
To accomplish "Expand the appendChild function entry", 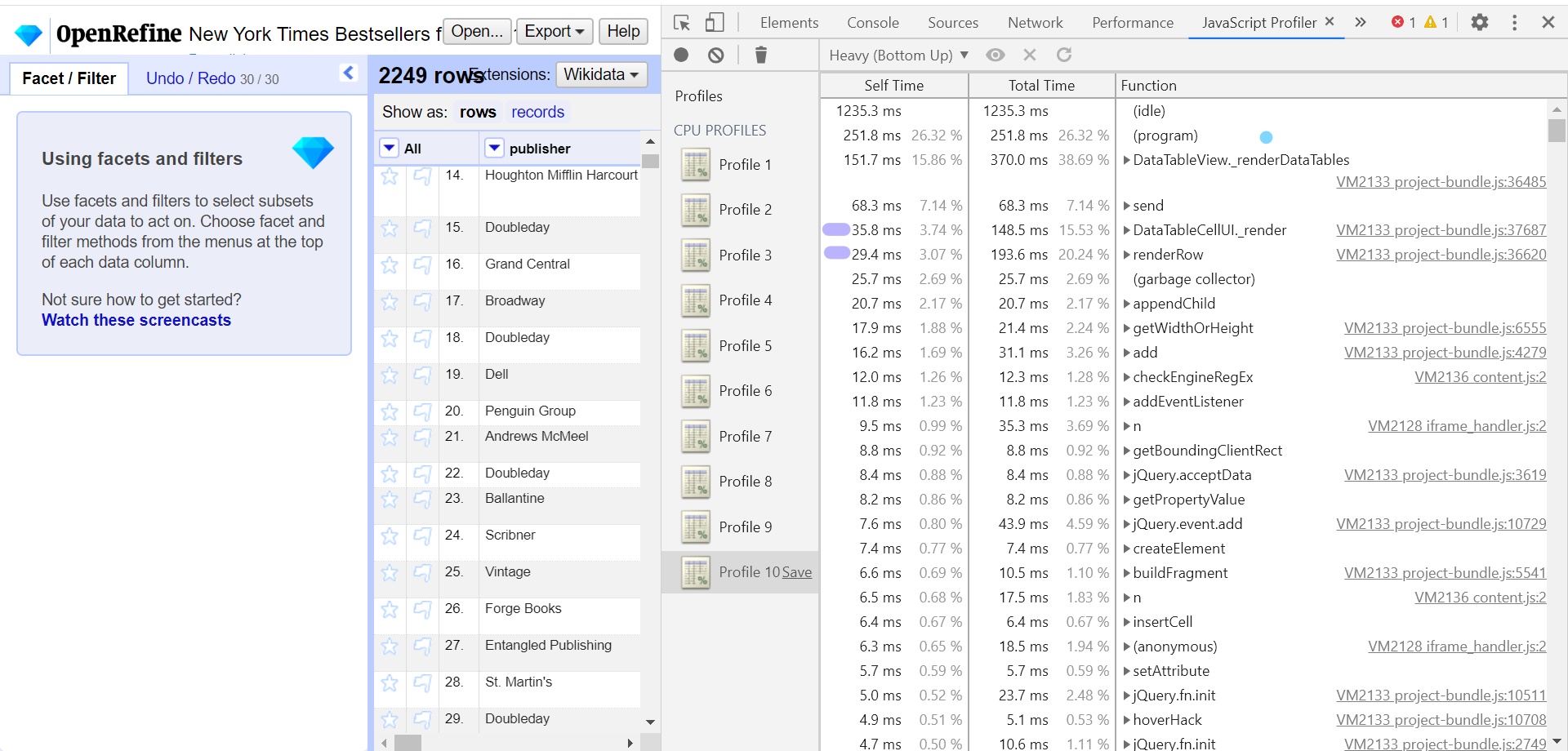I will coord(1127,304).
